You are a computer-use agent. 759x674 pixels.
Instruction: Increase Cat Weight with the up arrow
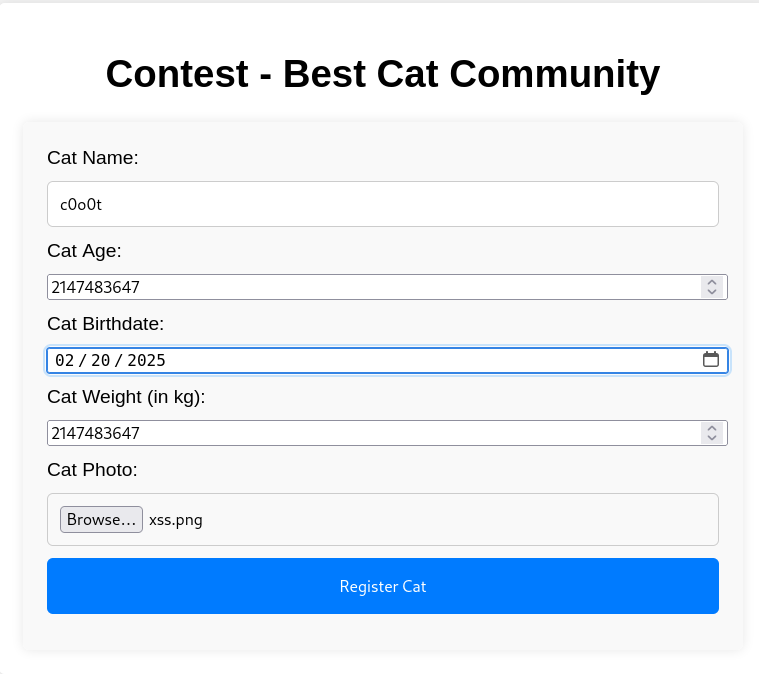712,428
